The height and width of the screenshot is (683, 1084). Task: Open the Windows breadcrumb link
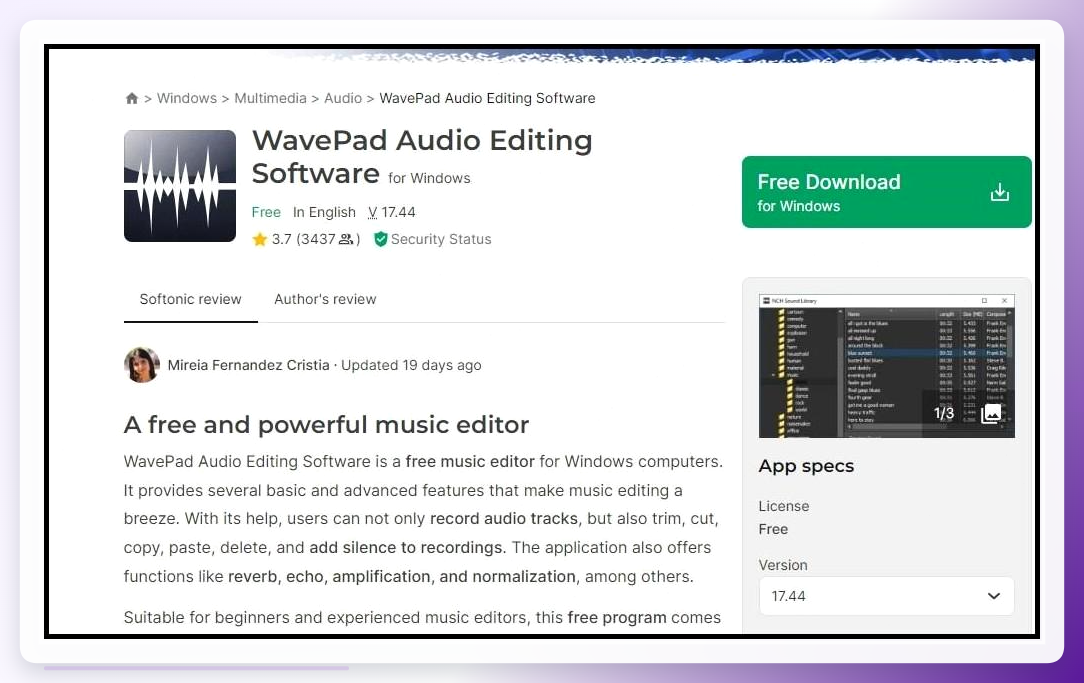187,98
